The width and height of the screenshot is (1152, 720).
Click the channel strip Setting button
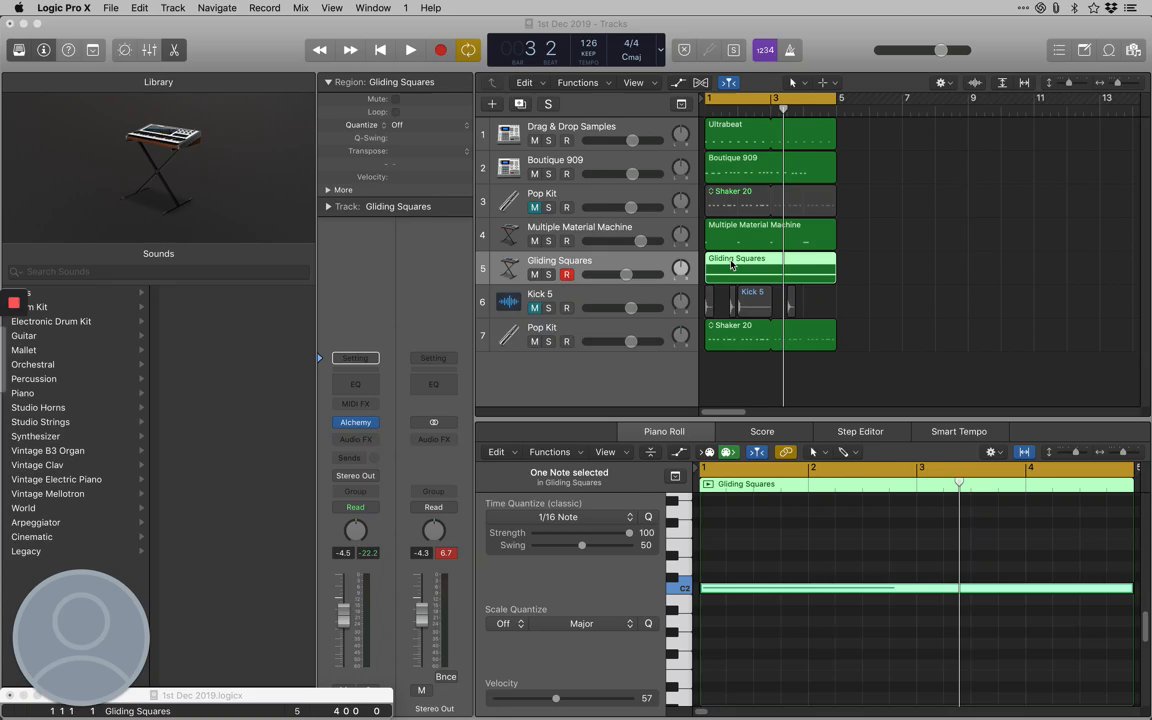(356, 358)
